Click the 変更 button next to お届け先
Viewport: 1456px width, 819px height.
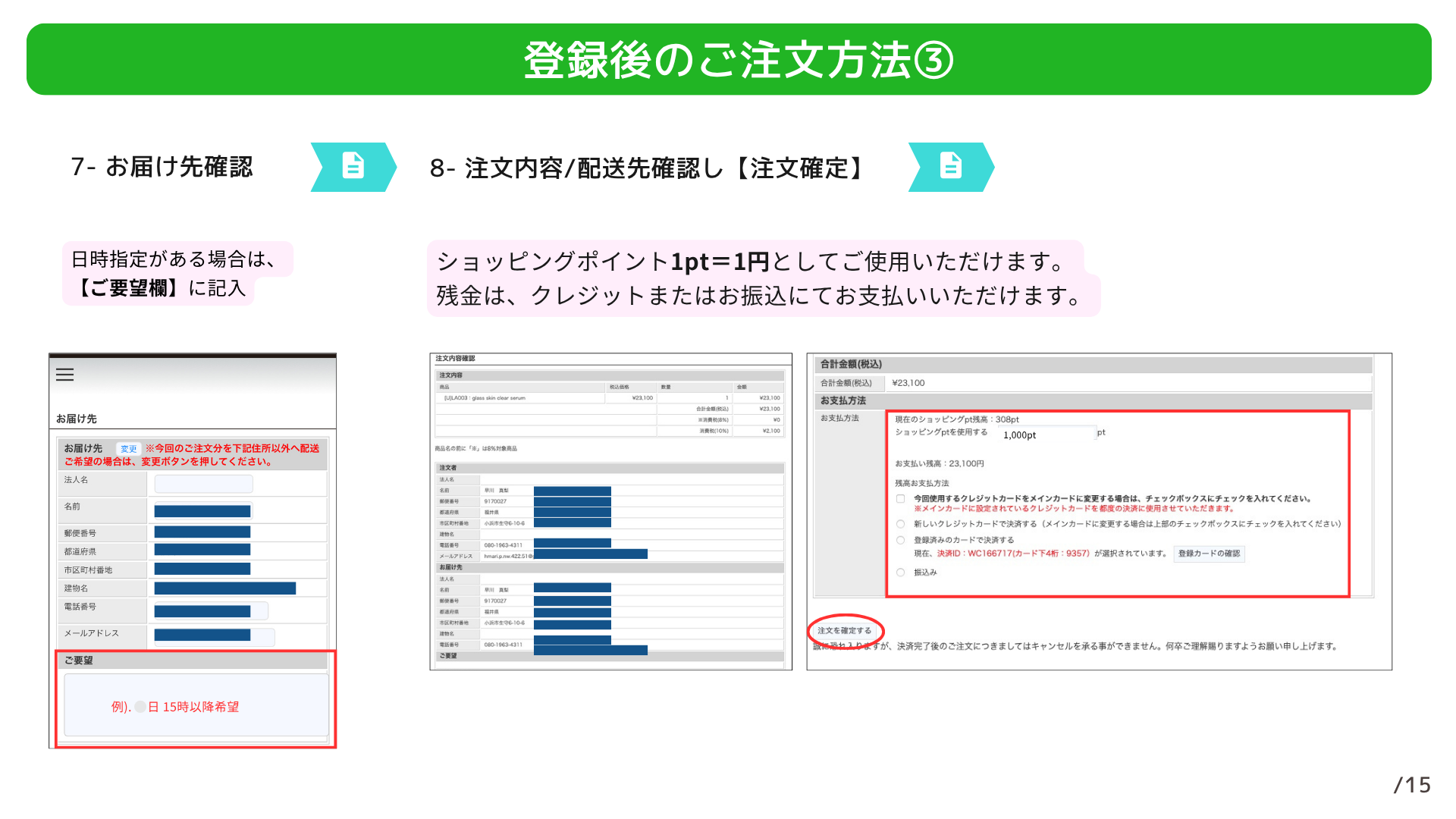128,449
